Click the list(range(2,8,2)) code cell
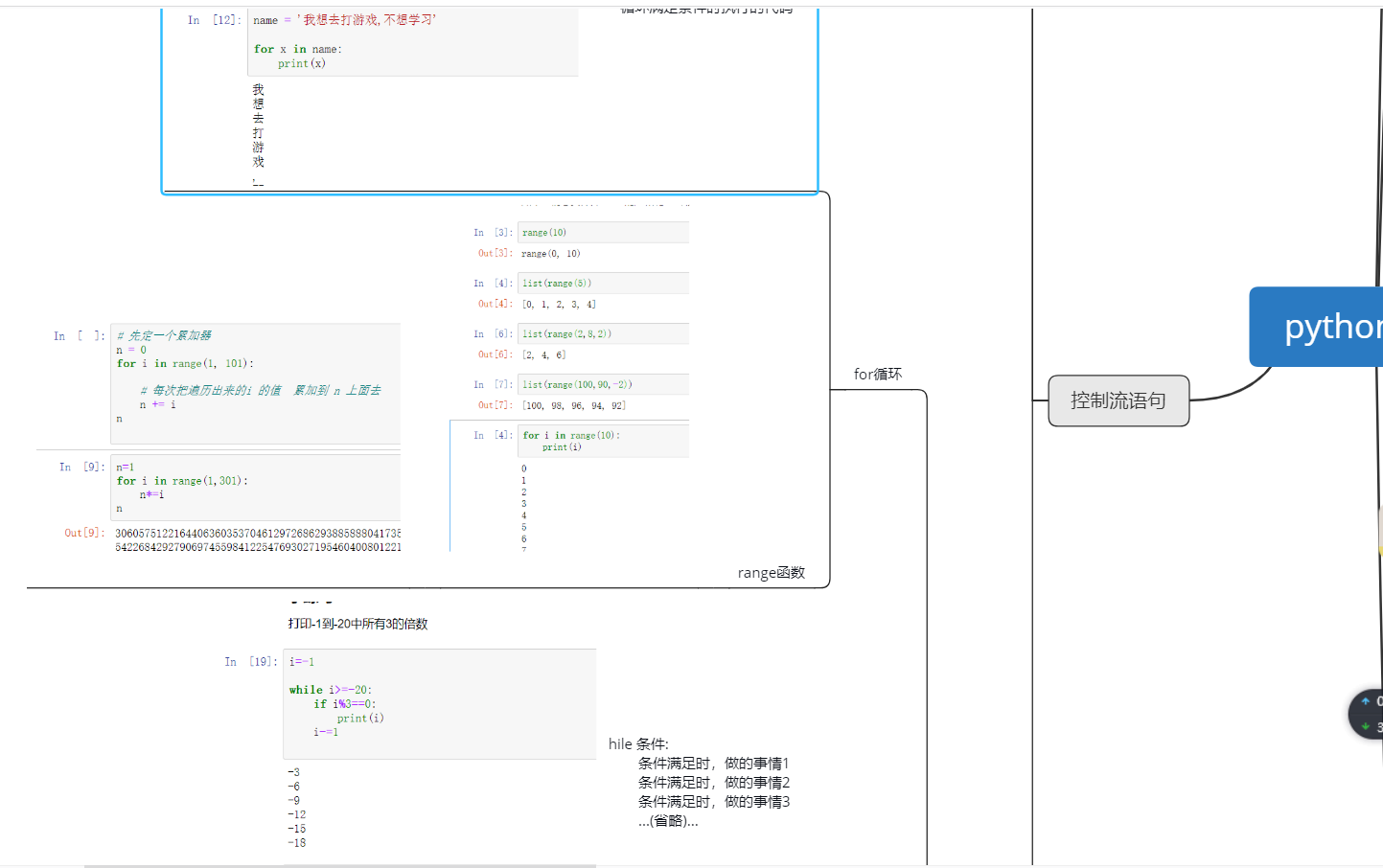Screen dimensions: 1383x868 (602, 334)
